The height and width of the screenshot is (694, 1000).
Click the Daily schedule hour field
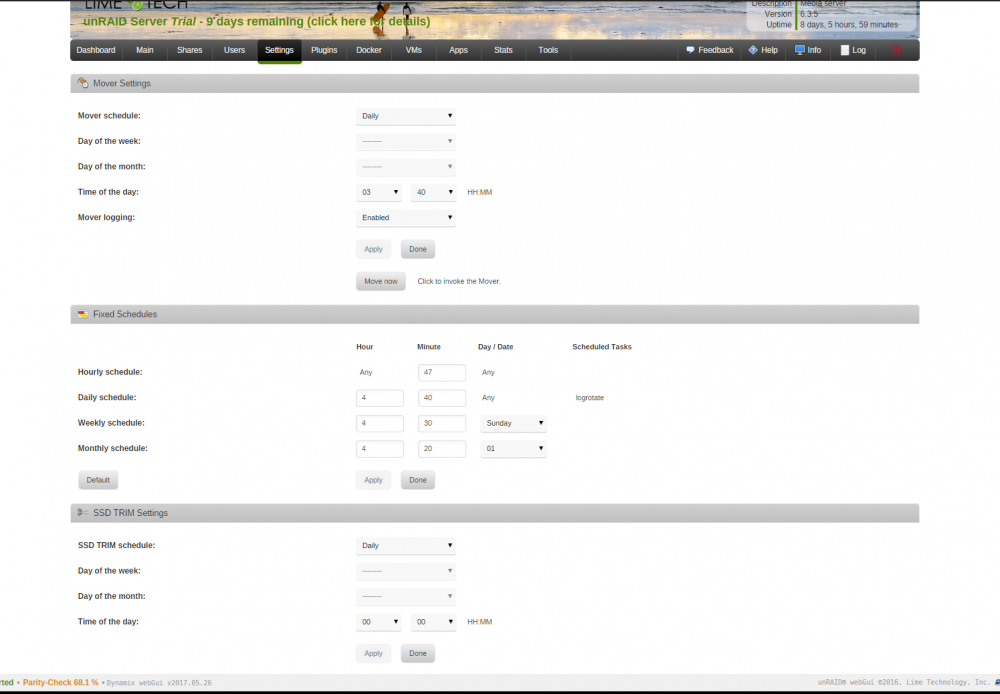(x=380, y=398)
